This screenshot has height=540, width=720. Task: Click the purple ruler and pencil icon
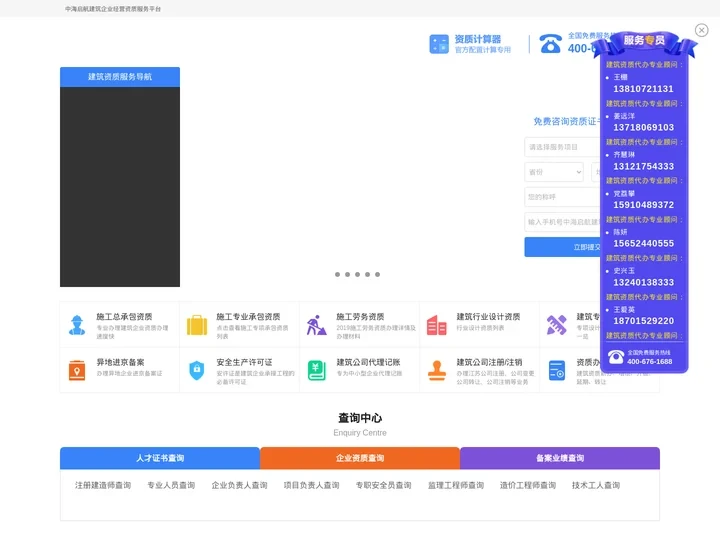(x=557, y=325)
